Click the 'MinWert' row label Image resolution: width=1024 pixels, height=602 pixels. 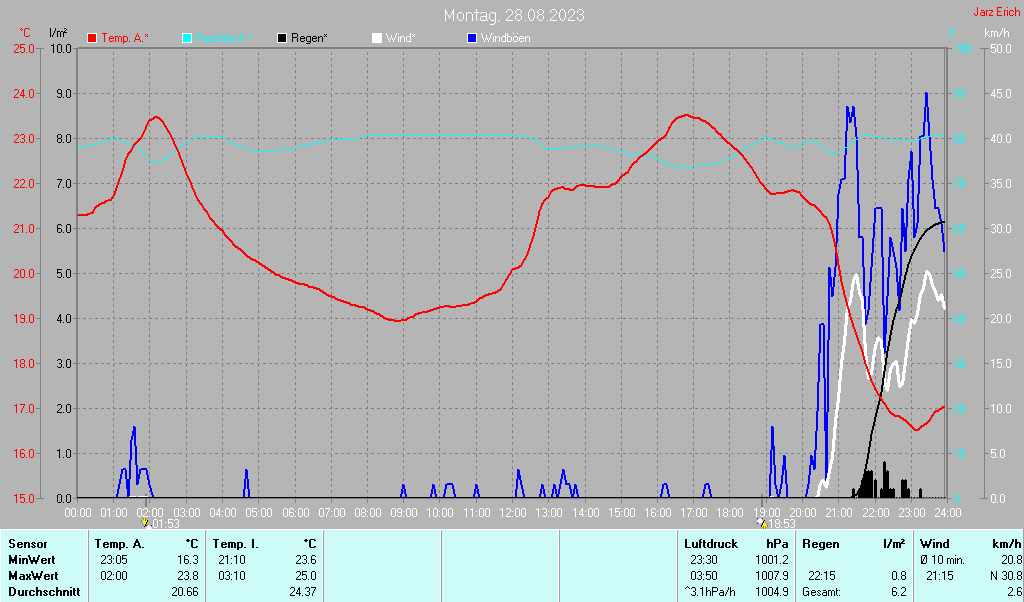click(x=32, y=560)
